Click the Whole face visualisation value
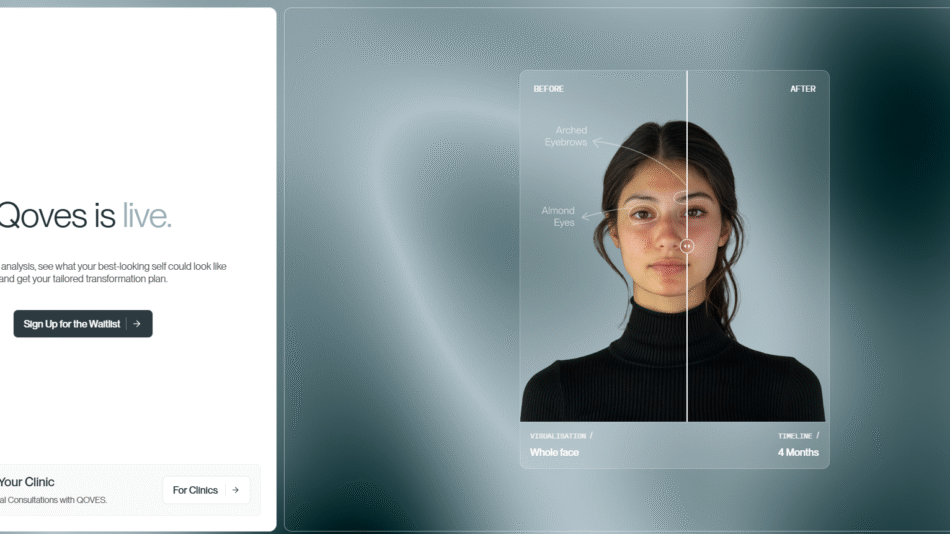 [554, 453]
